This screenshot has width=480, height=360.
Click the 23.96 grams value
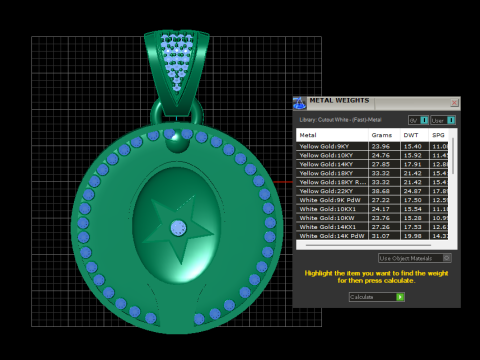[381, 146]
